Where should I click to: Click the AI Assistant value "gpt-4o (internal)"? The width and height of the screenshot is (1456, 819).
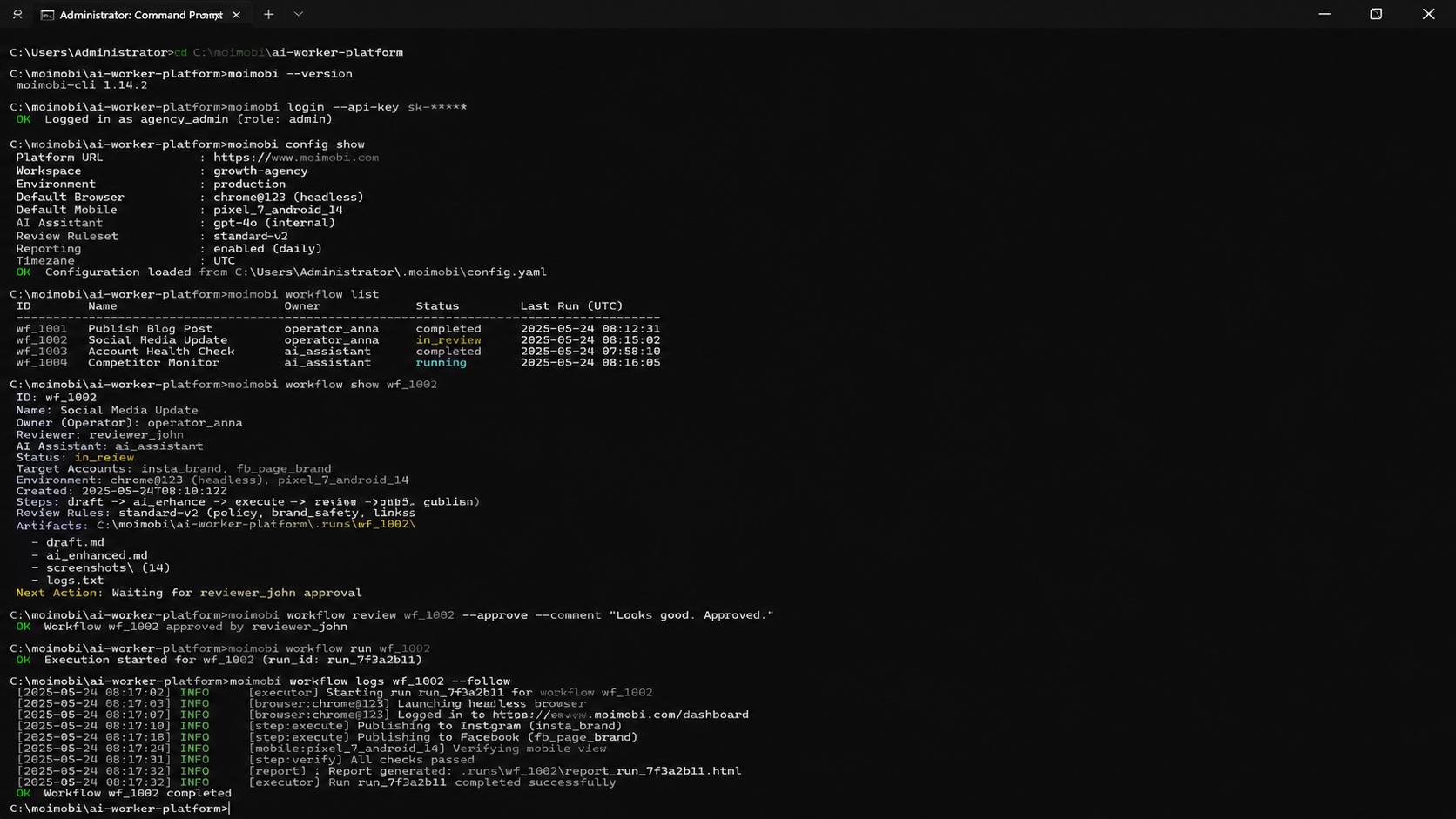274,223
